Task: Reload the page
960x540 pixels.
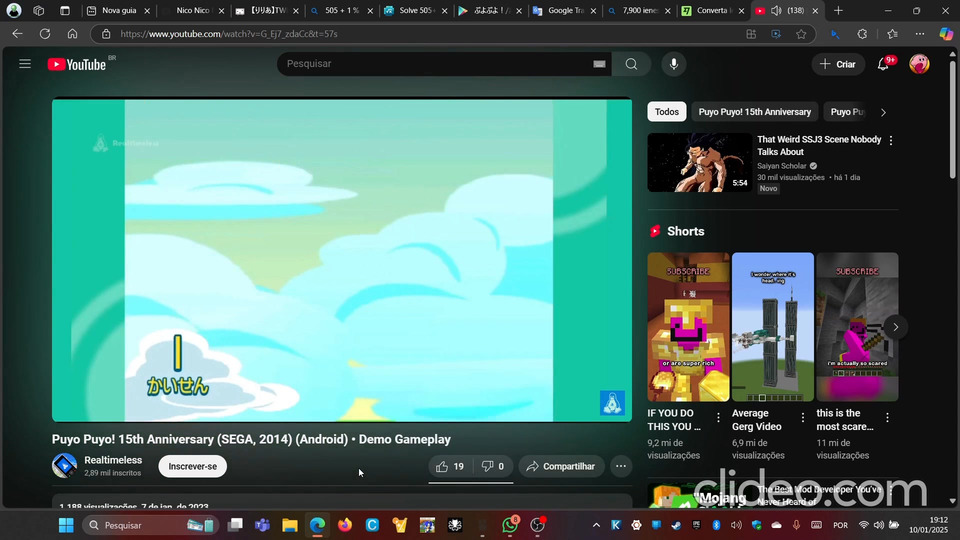Action: [45, 34]
